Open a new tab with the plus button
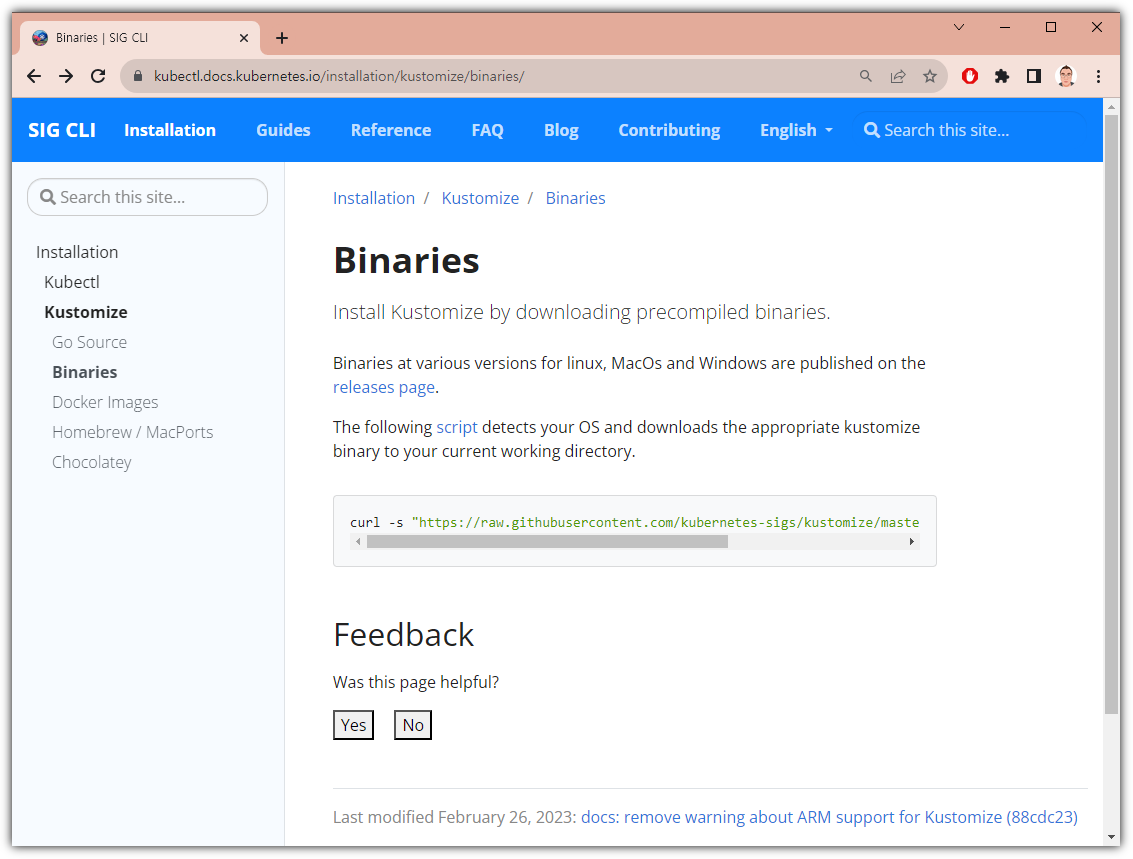Screen dimensions: 1133x859 coord(282,38)
